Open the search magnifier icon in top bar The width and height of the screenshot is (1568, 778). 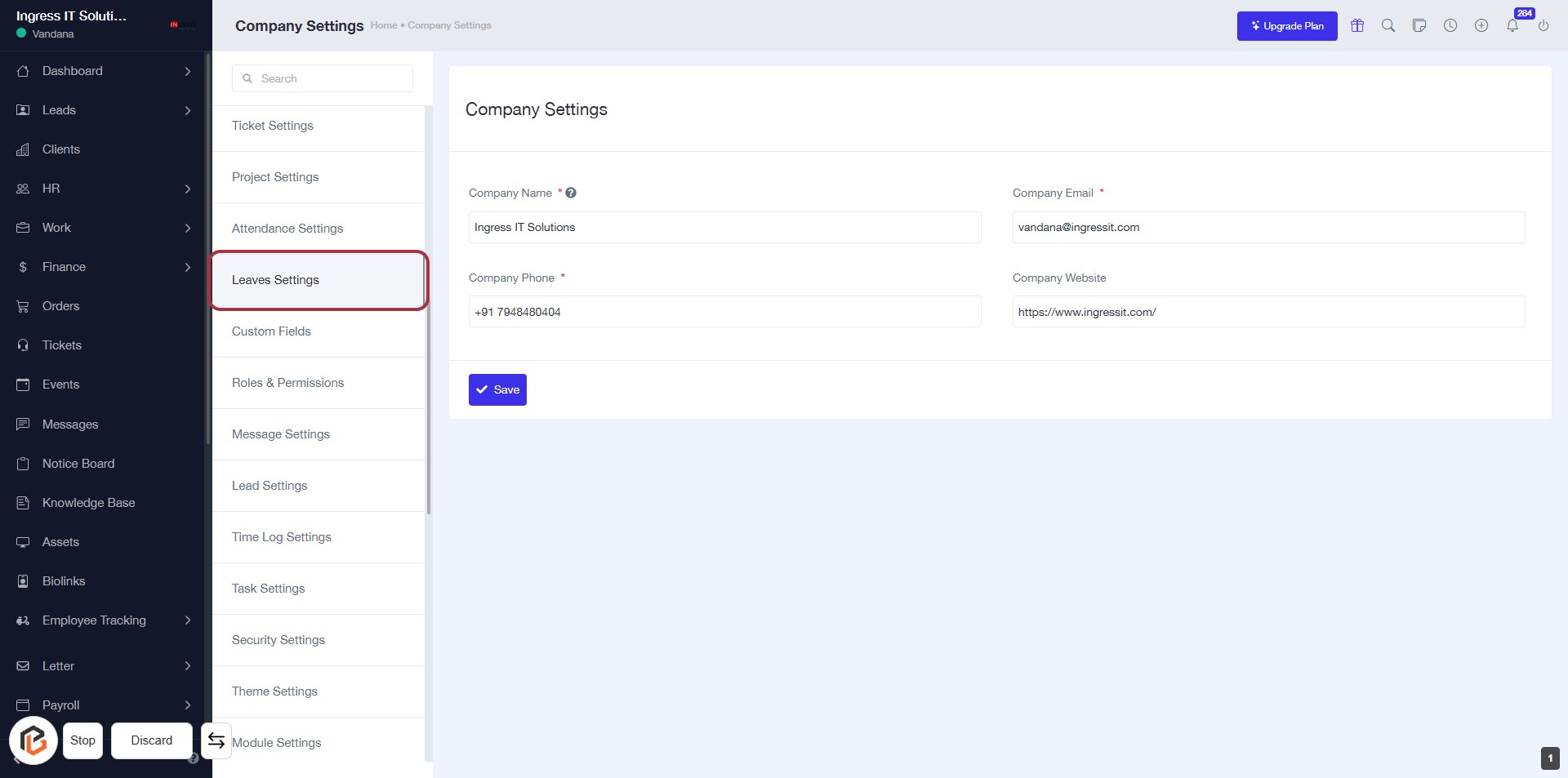point(1388,25)
